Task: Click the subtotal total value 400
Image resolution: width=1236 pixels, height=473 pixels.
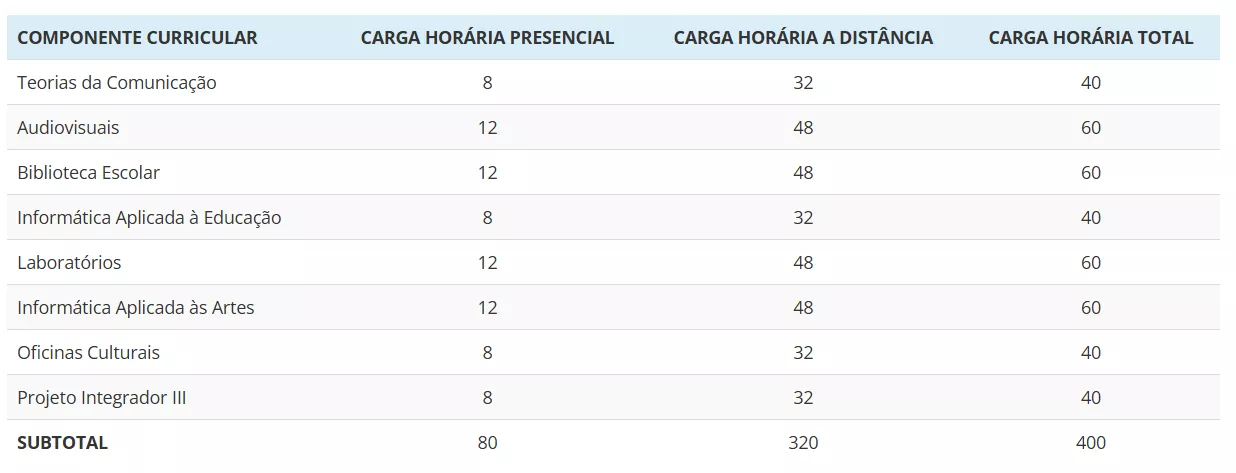Action: click(x=1090, y=443)
